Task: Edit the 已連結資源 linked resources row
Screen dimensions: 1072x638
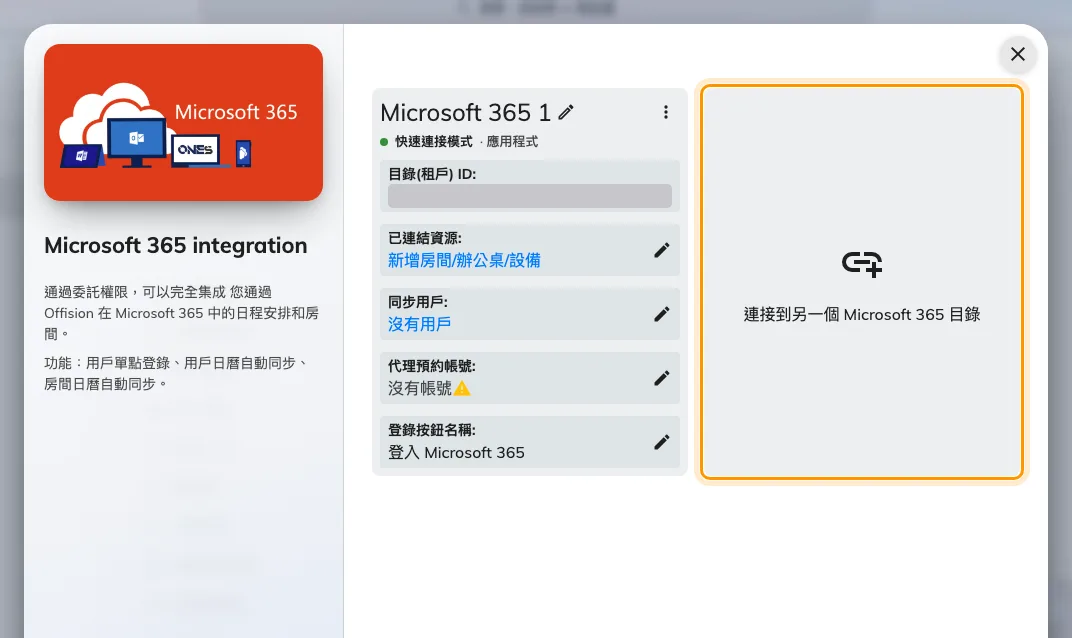Action: pyautogui.click(x=661, y=250)
